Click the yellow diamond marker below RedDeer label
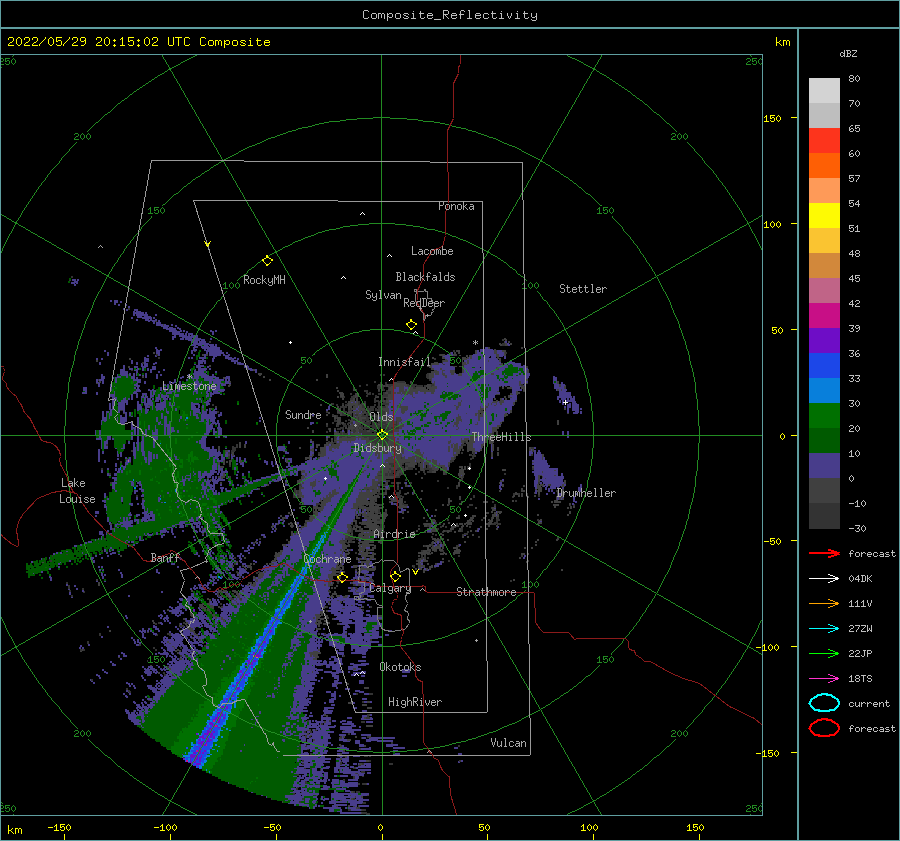Screen dimensions: 900x841 pos(412,325)
